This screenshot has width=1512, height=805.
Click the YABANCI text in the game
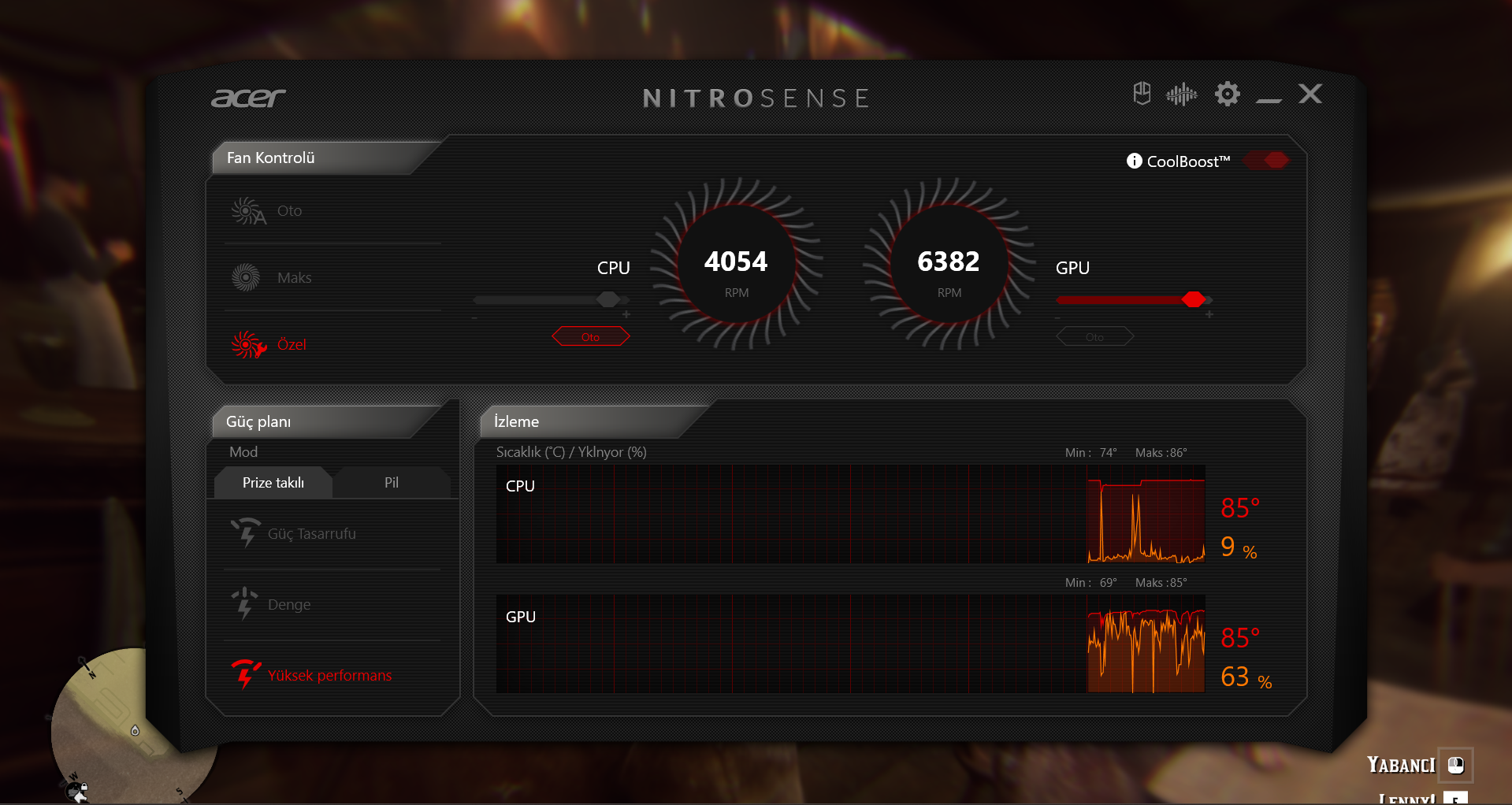click(x=1401, y=765)
